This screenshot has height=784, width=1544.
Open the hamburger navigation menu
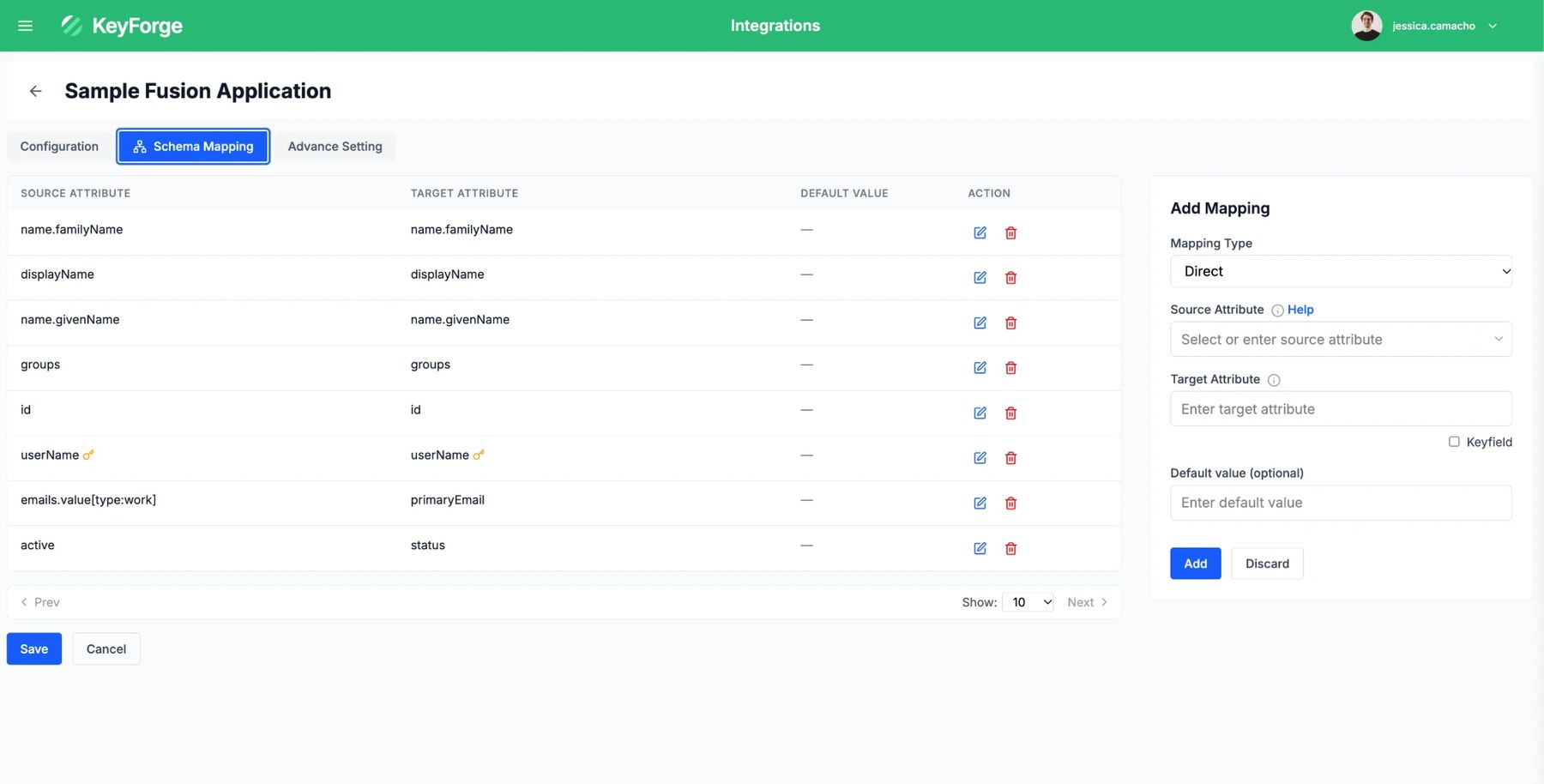26,26
